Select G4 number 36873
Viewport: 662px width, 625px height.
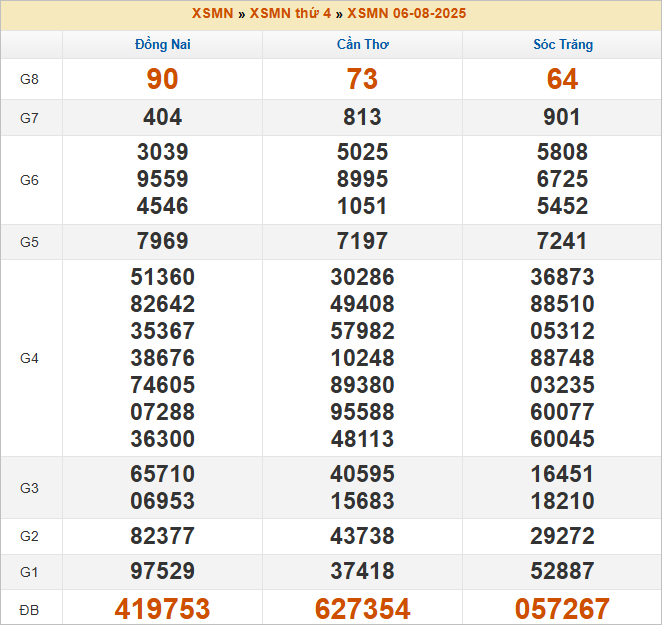coord(562,277)
